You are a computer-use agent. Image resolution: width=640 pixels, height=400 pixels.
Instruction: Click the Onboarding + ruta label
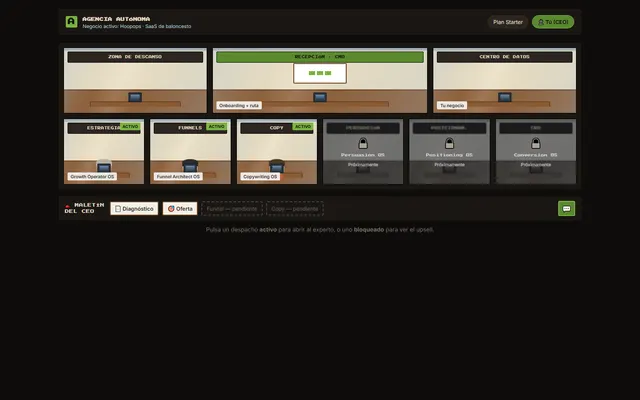[x=239, y=105]
